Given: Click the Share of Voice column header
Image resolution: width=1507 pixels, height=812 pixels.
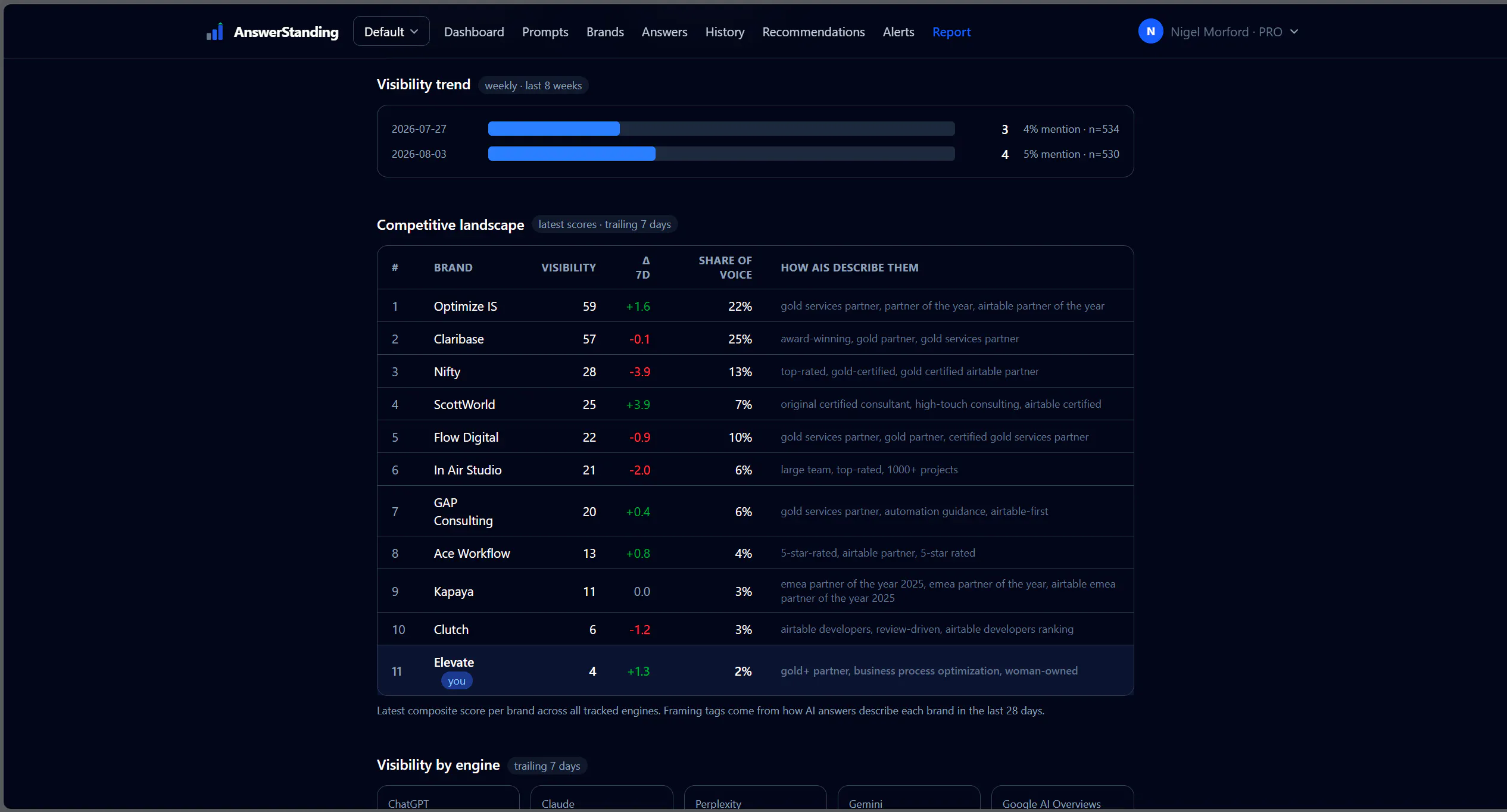Looking at the screenshot, I should (725, 267).
